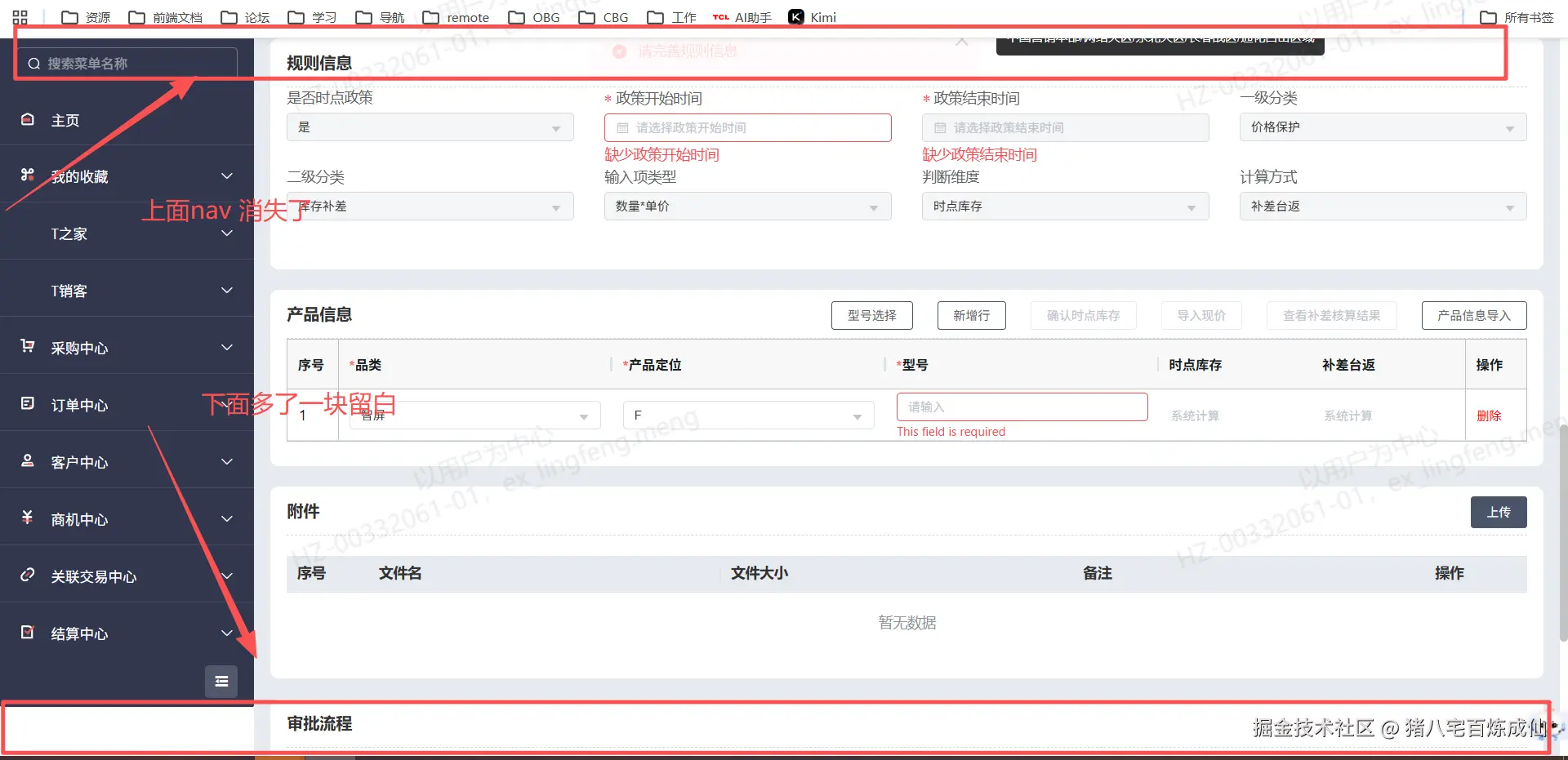Open the Kimi bookmark
Image resolution: width=1568 pixels, height=760 pixels.
tap(813, 17)
